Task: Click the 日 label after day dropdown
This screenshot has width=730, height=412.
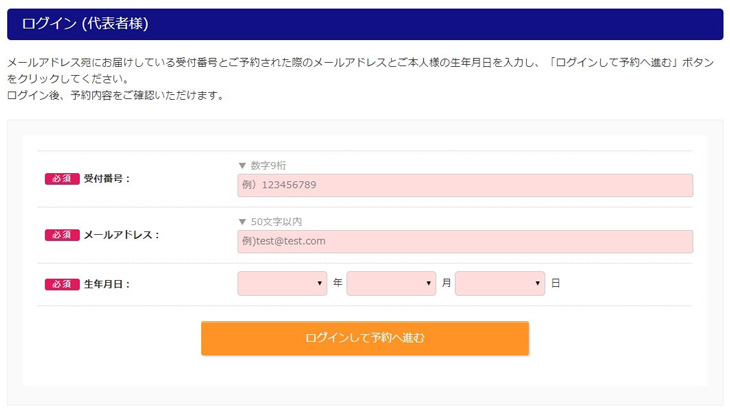Action: [555, 284]
